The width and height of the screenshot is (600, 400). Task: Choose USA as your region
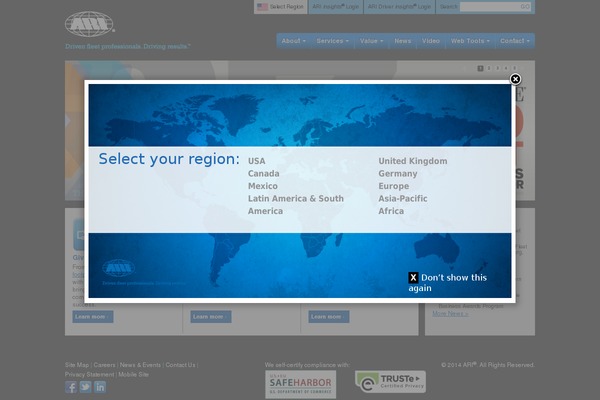coord(256,161)
